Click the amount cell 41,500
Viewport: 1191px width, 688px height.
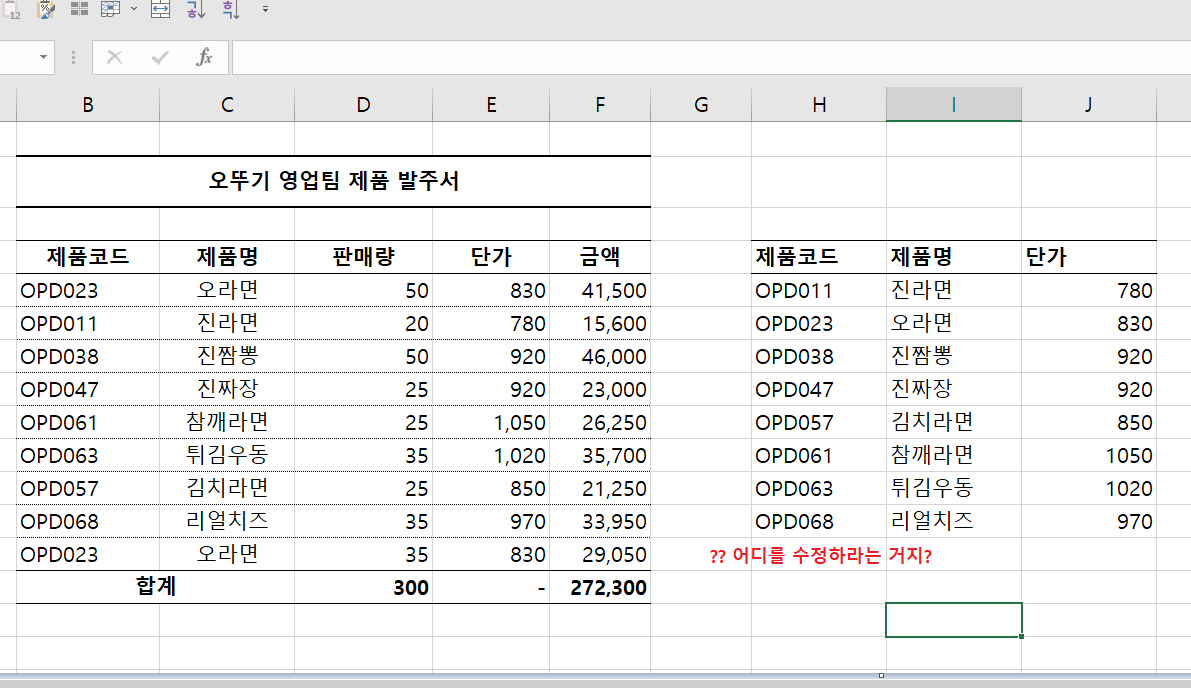(x=600, y=290)
